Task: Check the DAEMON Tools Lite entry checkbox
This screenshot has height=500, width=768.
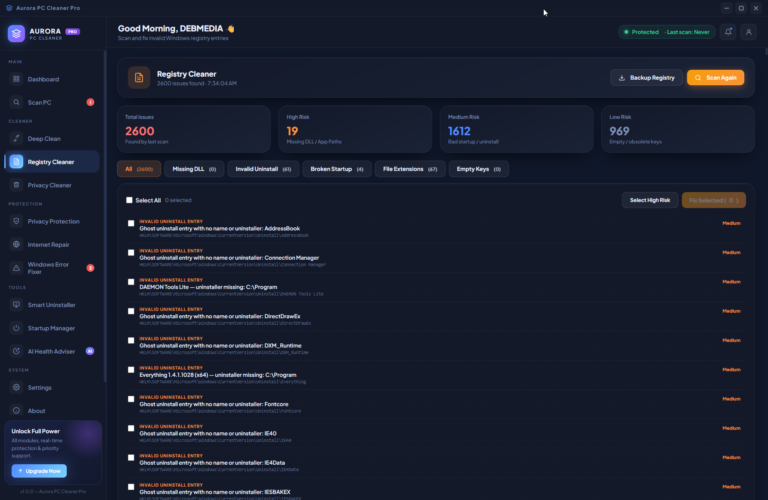Action: coord(131,282)
